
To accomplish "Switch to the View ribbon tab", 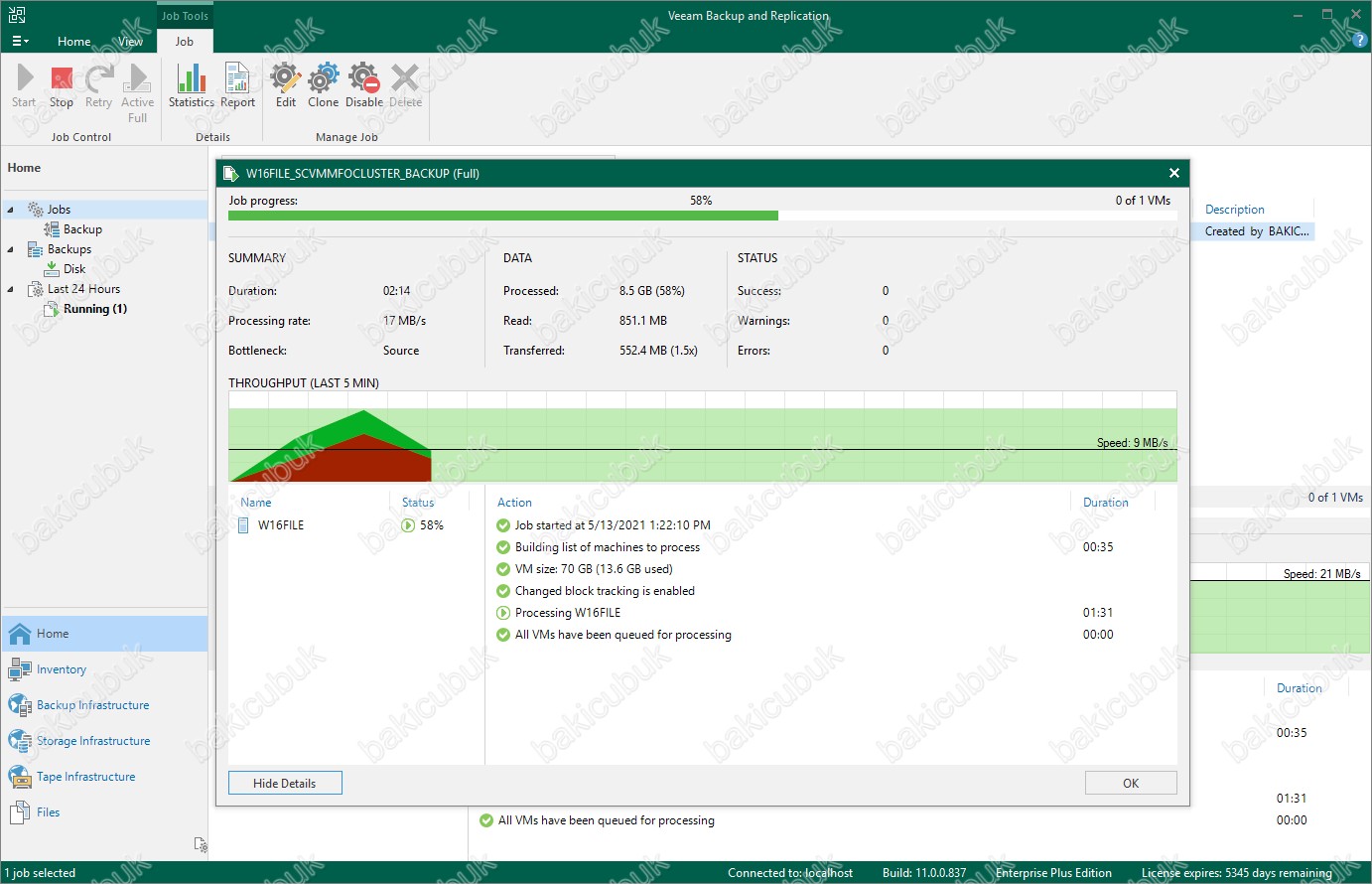I will coord(130,42).
